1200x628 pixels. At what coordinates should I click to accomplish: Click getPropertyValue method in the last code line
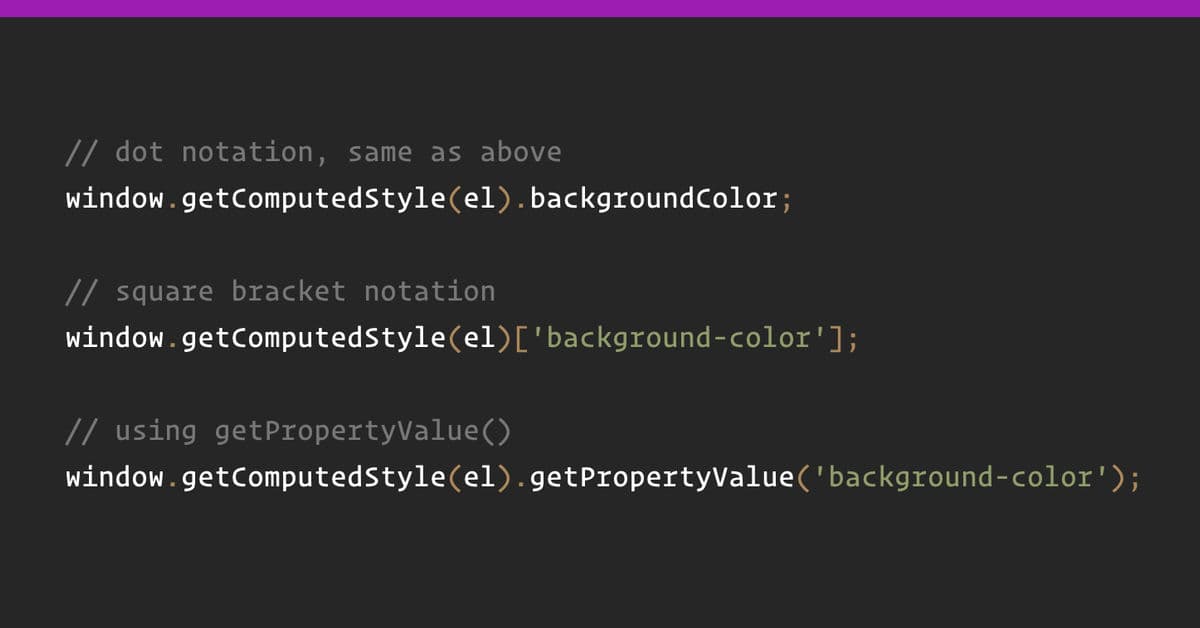click(660, 478)
